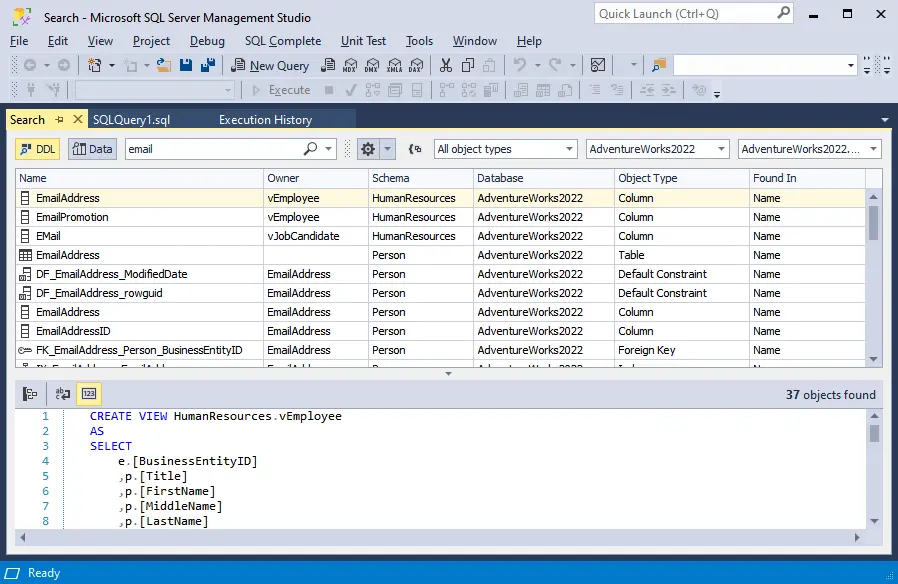Click the code preview vertical scrollbar thumb
Image resolution: width=898 pixels, height=584 pixels.
click(874, 433)
